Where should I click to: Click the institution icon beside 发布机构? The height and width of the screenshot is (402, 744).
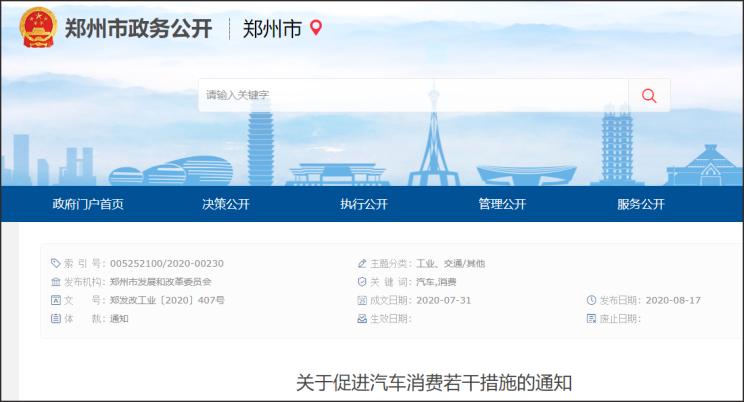click(56, 282)
